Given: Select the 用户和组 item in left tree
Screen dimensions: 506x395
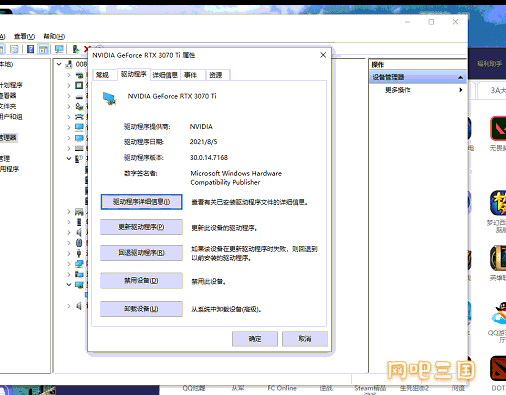Looking at the screenshot, I should (11, 117).
